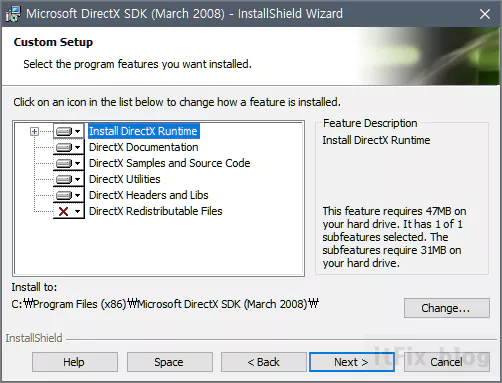502x383 pixels.
Task: Proceed with the Next button
Action: (352, 362)
